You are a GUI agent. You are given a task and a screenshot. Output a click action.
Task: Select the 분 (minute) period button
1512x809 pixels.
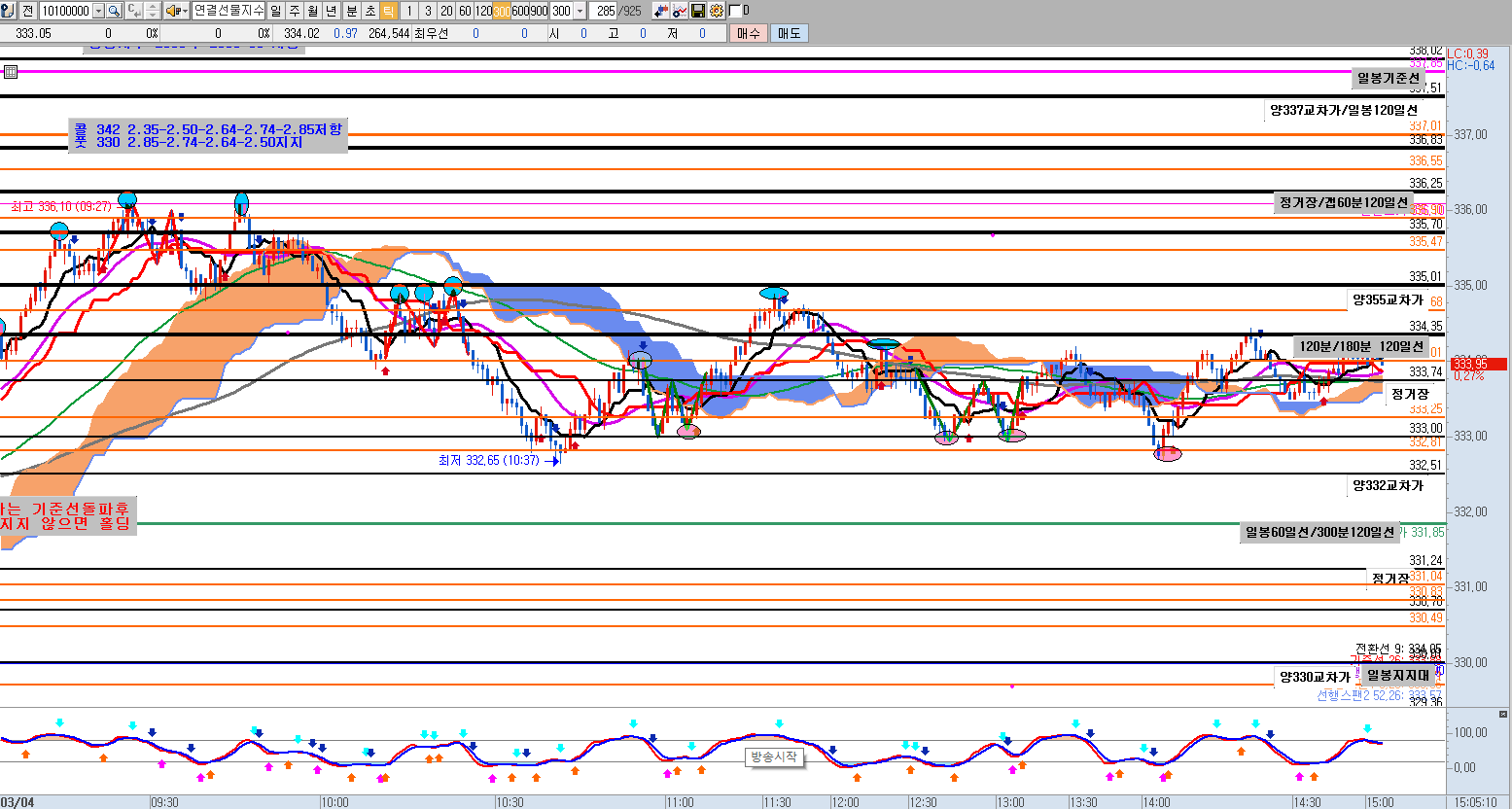[351, 11]
